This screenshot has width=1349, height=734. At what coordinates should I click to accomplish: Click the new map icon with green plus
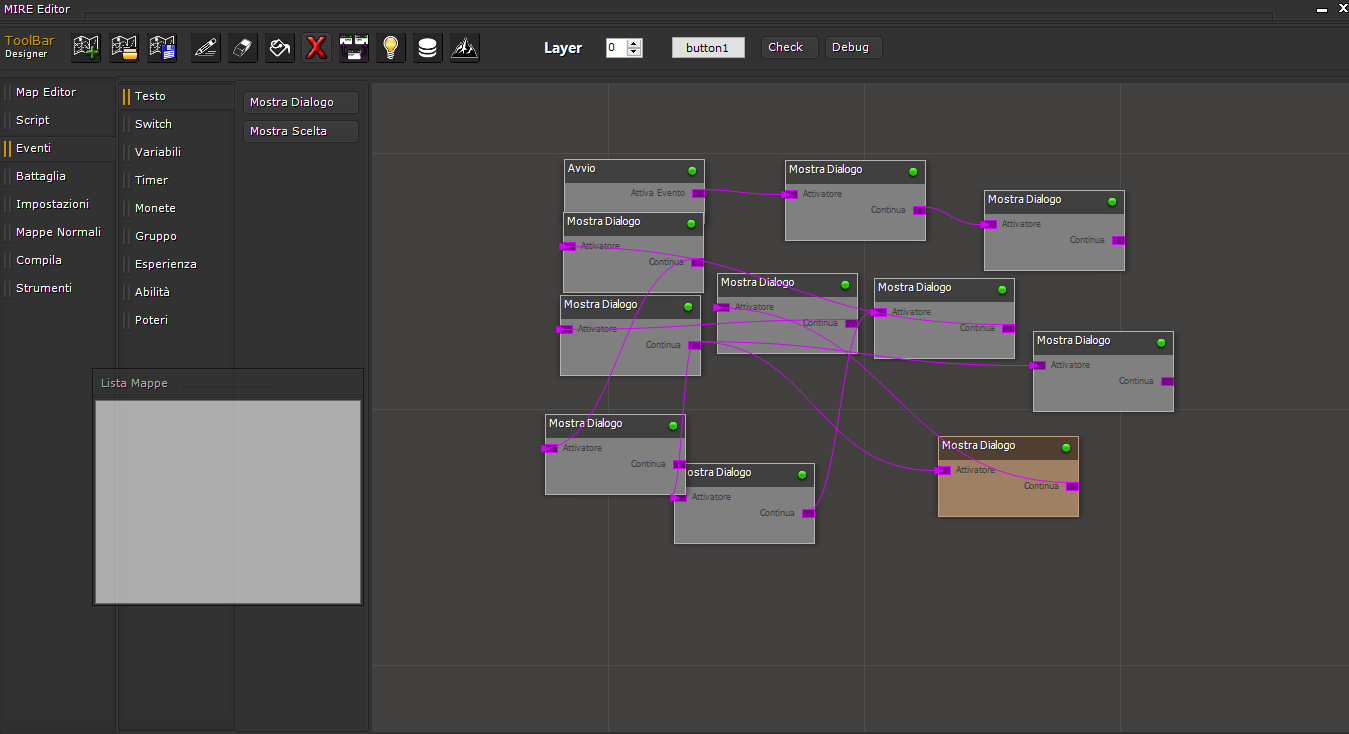pyautogui.click(x=87, y=47)
